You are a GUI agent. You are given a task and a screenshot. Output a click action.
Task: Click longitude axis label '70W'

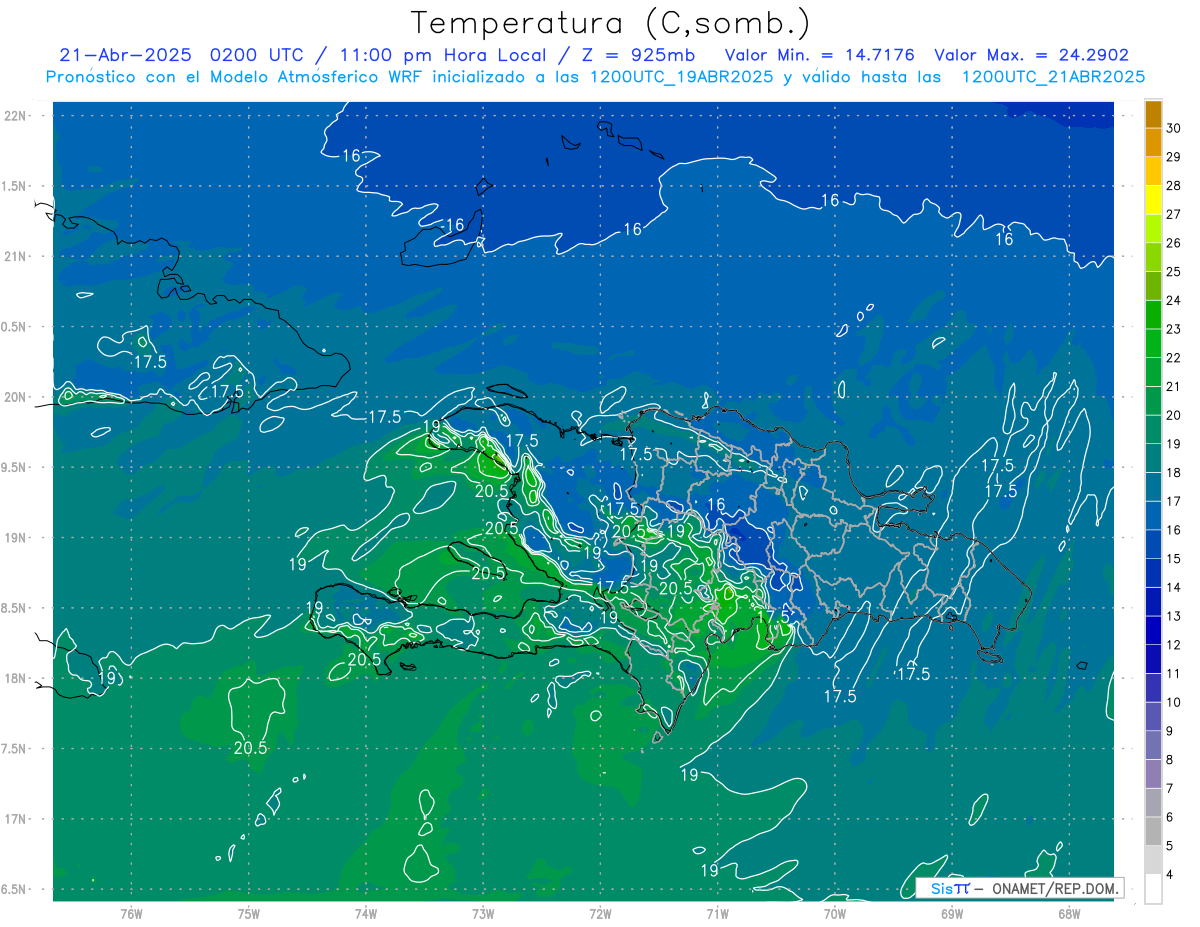(835, 913)
